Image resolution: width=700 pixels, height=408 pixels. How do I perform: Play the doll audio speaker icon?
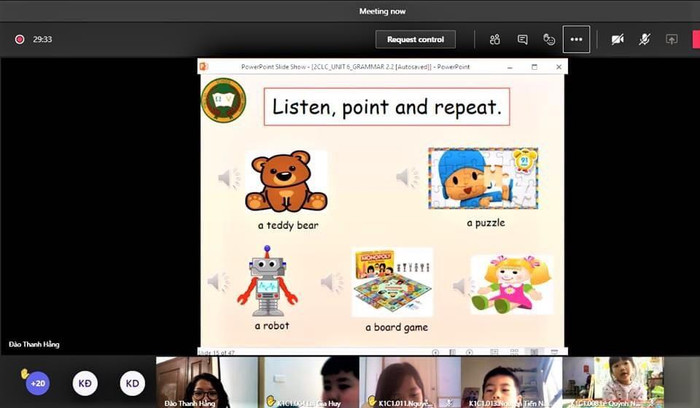pyautogui.click(x=459, y=286)
